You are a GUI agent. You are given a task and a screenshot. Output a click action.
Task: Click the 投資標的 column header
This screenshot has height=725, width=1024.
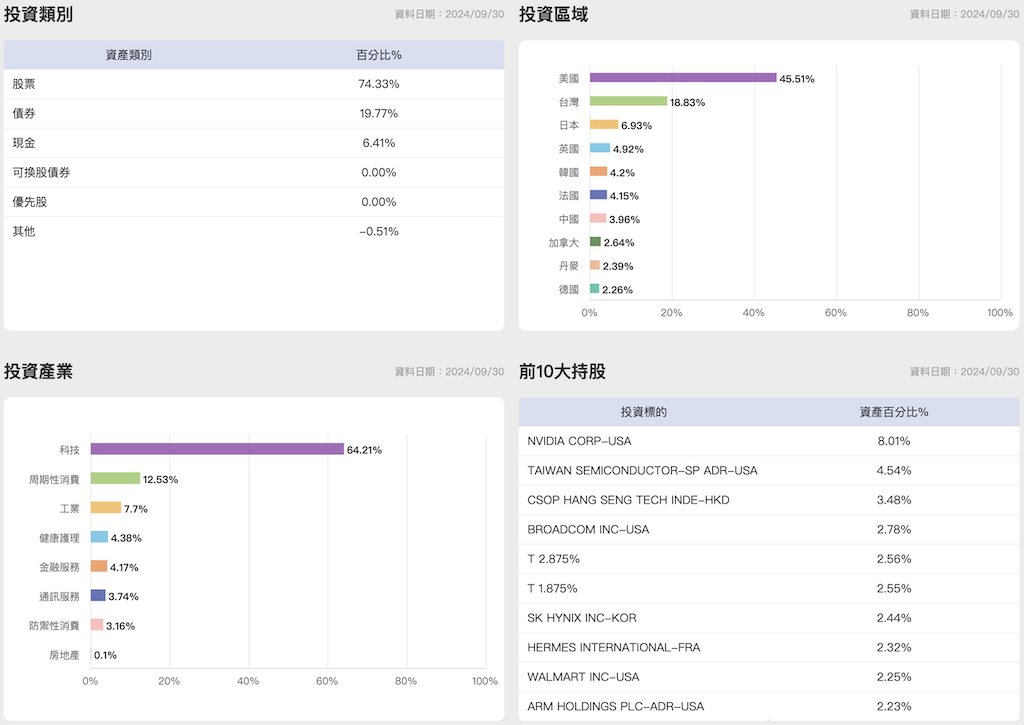[x=643, y=412]
